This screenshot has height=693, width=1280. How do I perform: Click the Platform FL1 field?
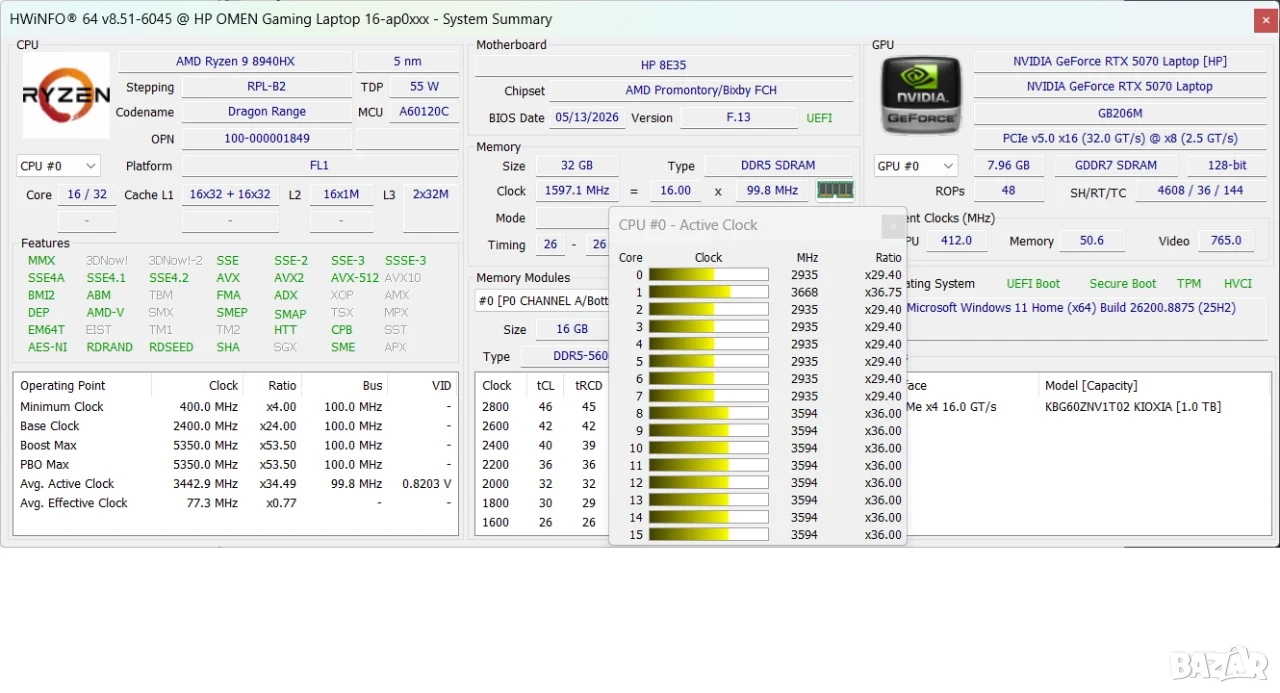coord(319,166)
